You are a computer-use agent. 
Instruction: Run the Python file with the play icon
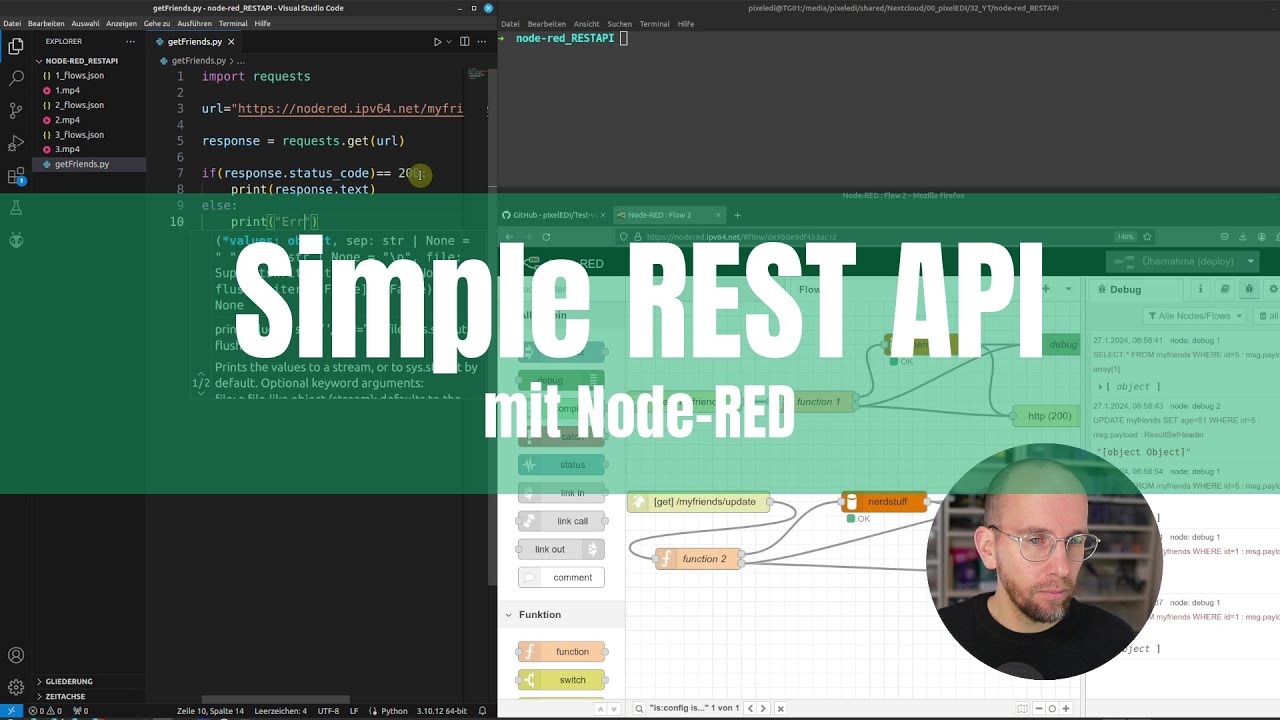[437, 42]
